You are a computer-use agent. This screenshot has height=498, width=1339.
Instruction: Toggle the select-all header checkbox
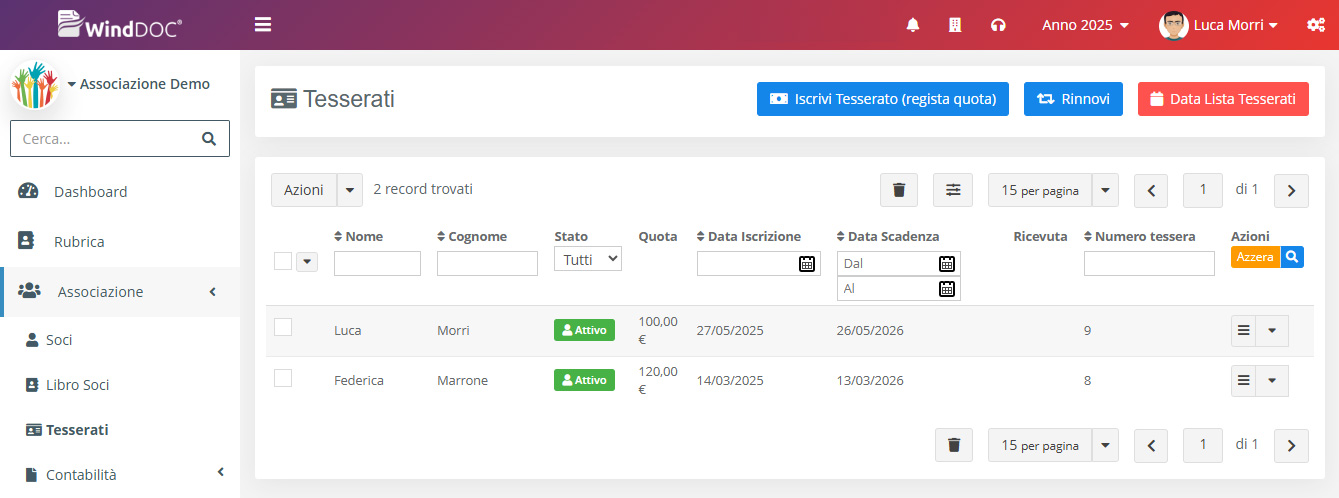283,261
